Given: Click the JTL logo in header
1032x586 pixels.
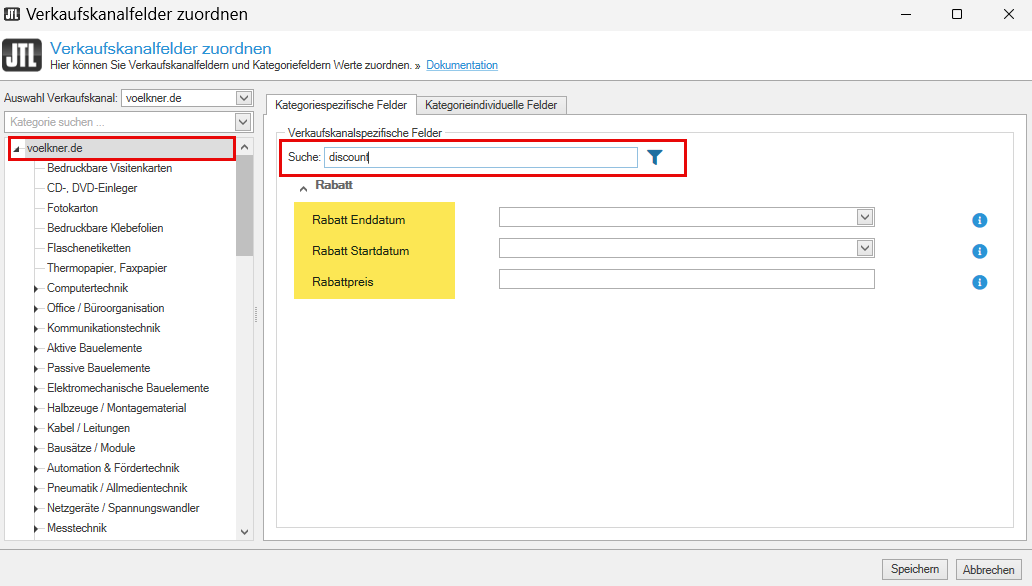Looking at the screenshot, I should click(23, 56).
